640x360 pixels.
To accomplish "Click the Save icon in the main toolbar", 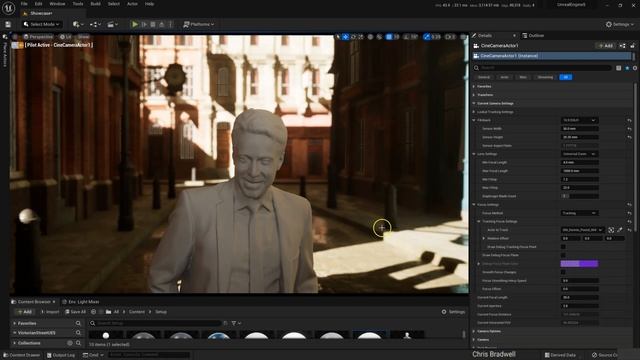I will (x=8, y=24).
